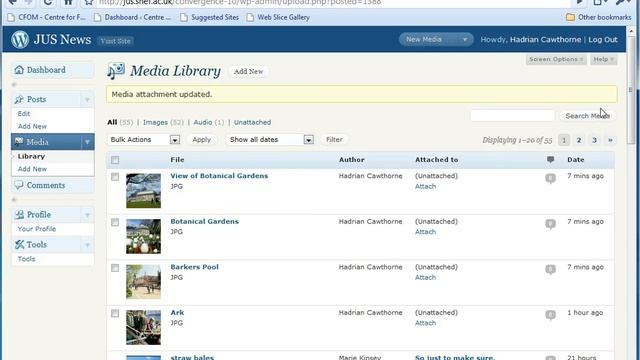Click the search media input field
The height and width of the screenshot is (360, 640).
tap(513, 116)
